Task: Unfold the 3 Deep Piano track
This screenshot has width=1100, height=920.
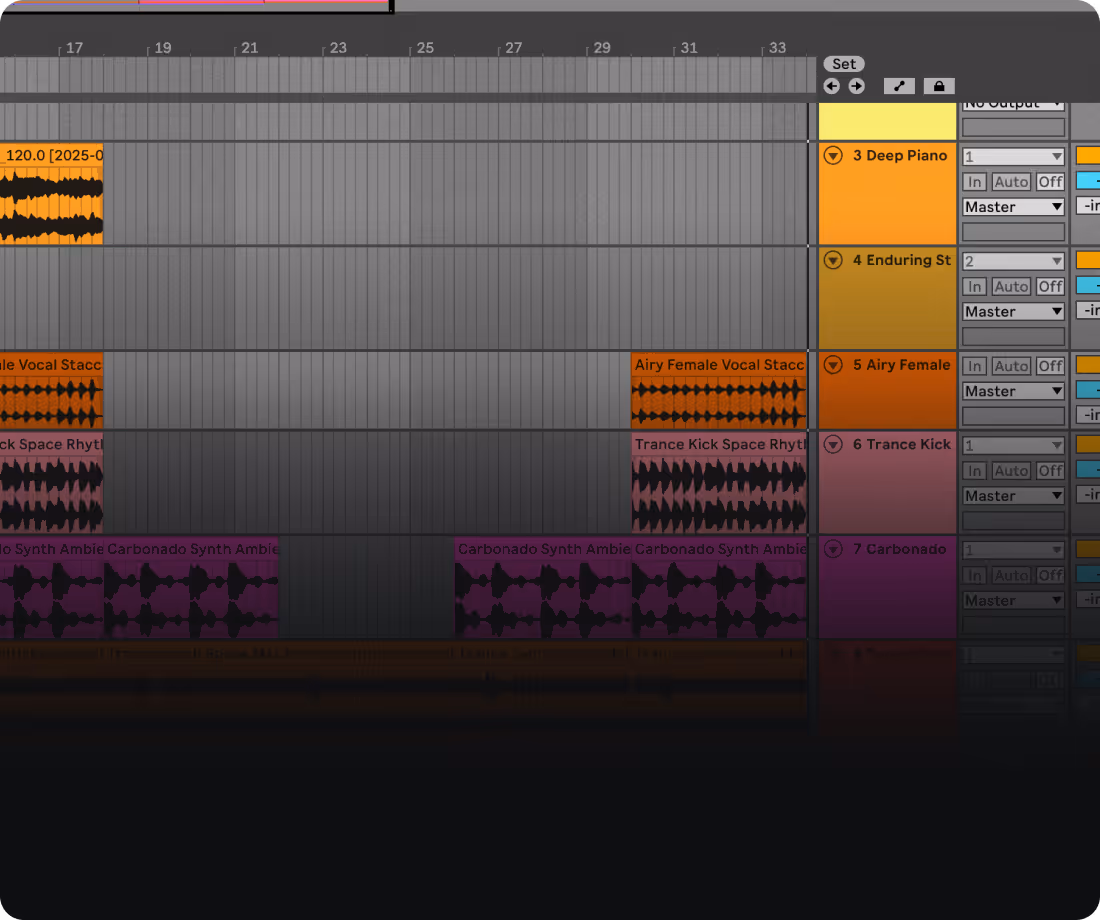Action: (x=832, y=155)
